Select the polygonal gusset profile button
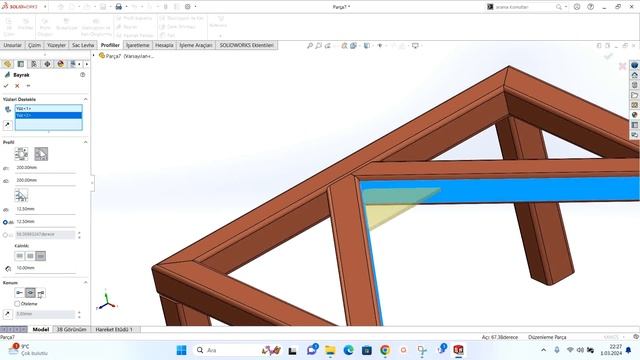 tap(21, 154)
